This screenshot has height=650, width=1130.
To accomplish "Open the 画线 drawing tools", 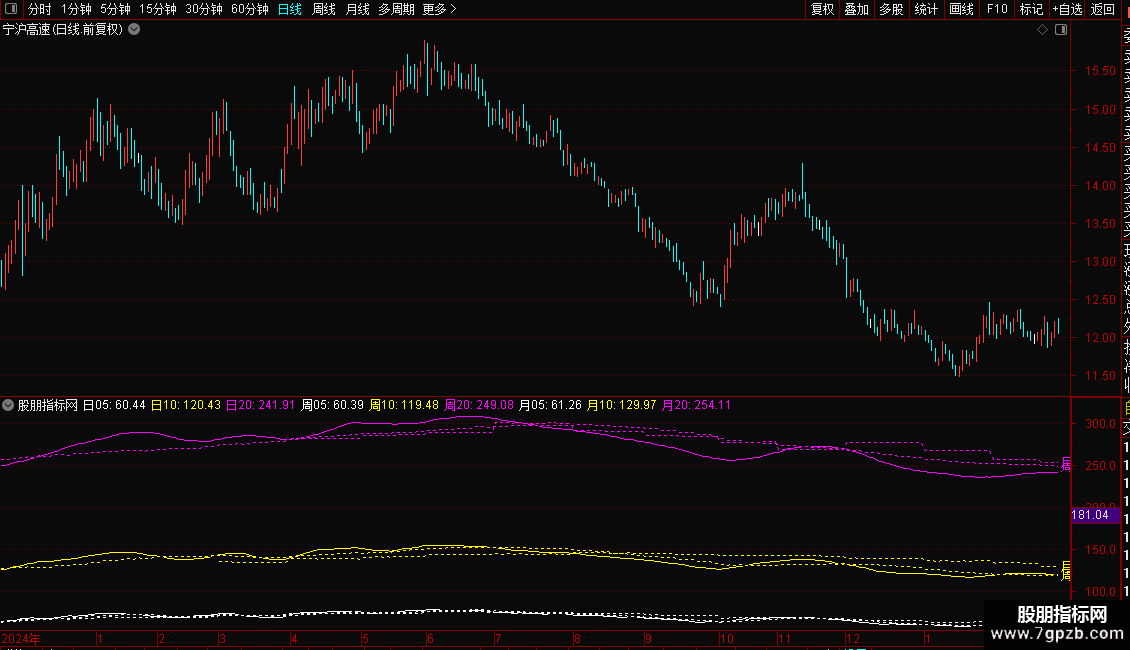I will coord(961,9).
